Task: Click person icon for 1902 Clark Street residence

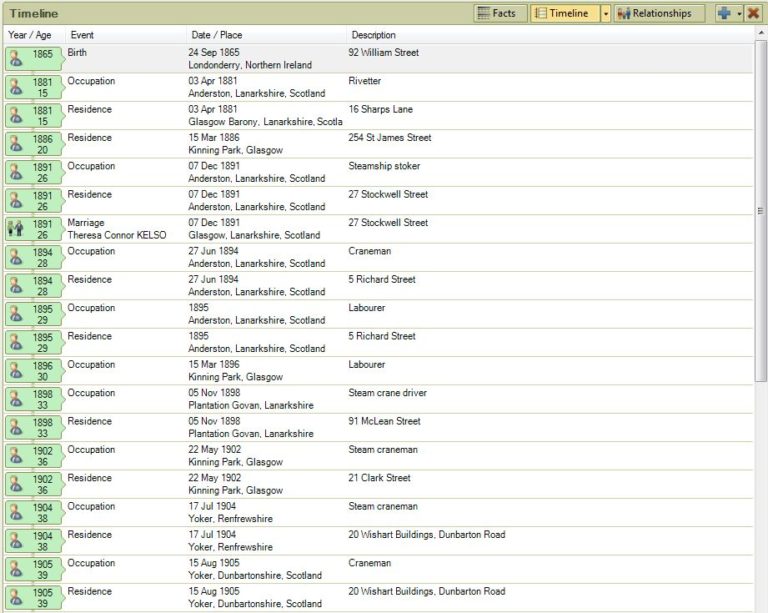Action: pyautogui.click(x=16, y=484)
